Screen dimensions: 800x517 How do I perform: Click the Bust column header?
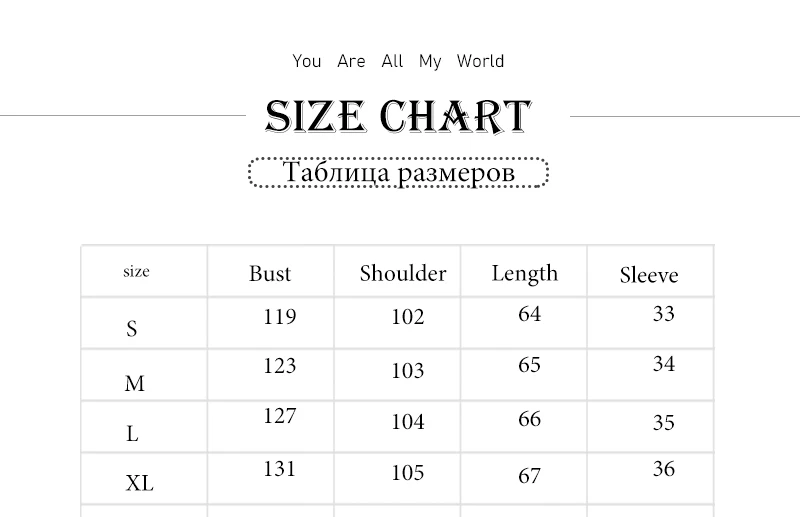[x=270, y=274]
